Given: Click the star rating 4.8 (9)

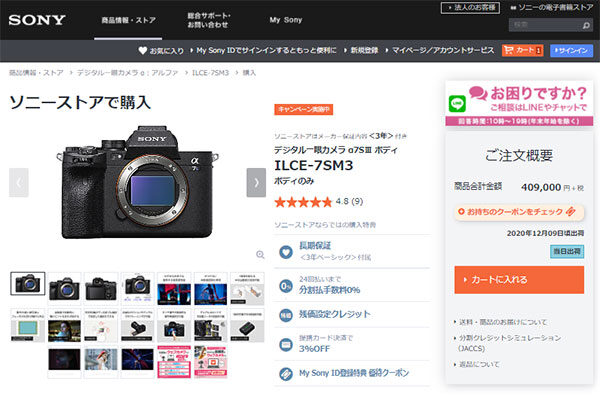Looking at the screenshot, I should pos(318,202).
